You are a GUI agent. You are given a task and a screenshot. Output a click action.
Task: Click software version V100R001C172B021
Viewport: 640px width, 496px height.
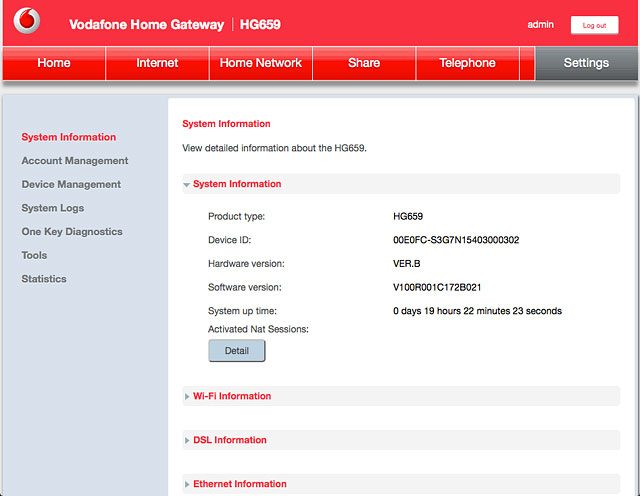(437, 287)
